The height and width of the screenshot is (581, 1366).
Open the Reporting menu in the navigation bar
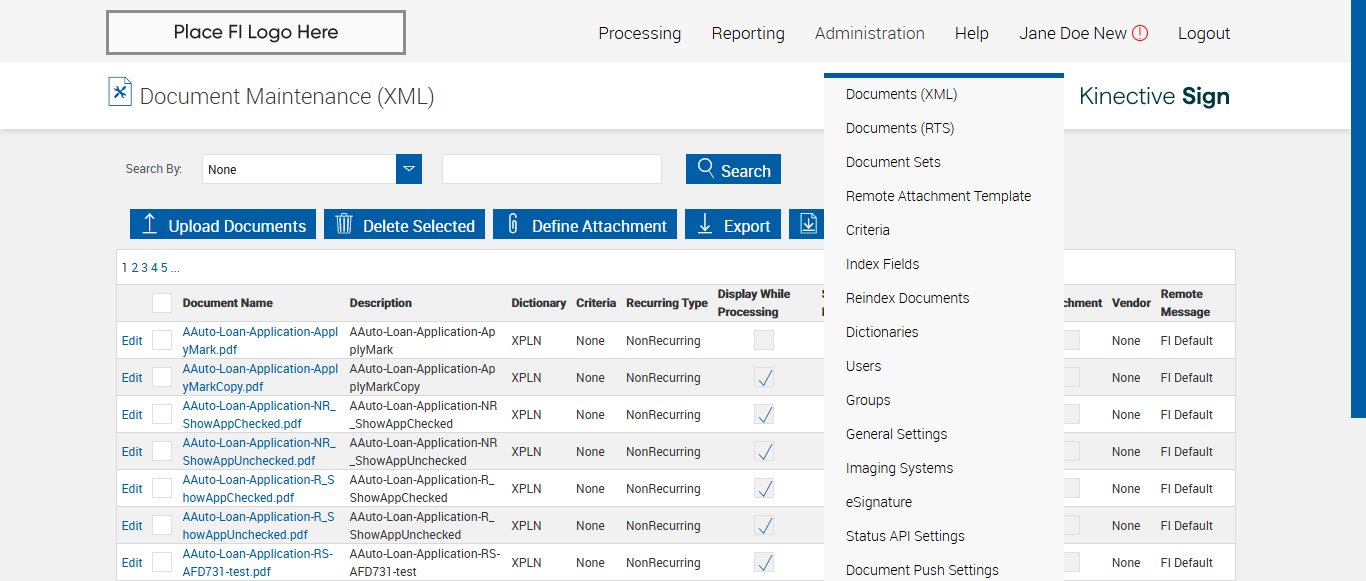[x=748, y=33]
